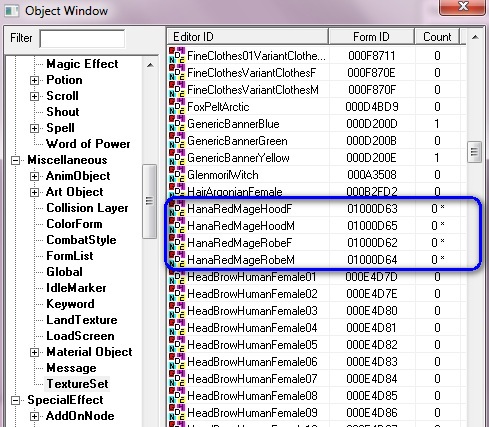Click the icon beside HeadBrowHumanFemale05
The image size is (489, 427).
[177, 345]
